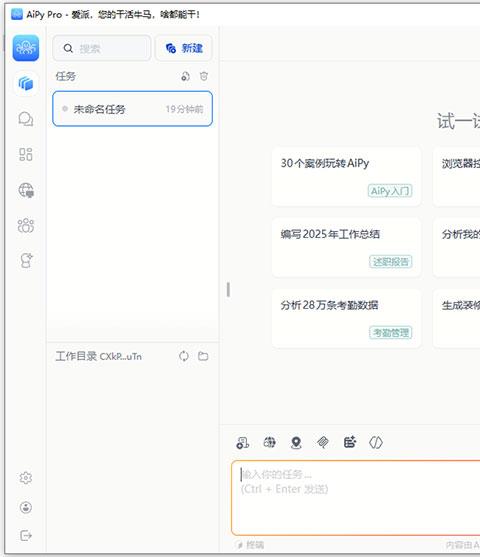Open the chat bubbles icon in sidebar
Screen dimensions: 480x557
point(26,119)
